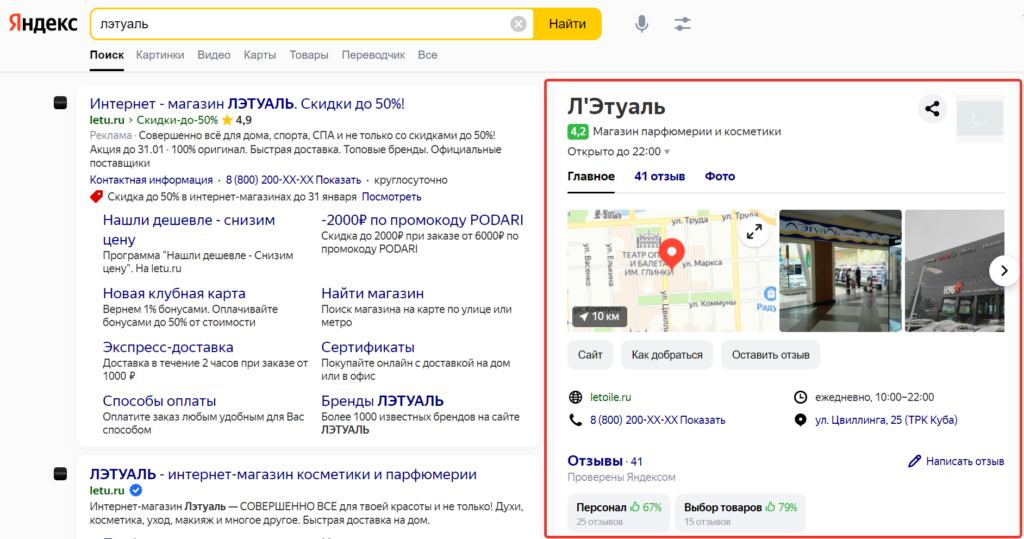Screen dimensions: 1024x539
Task: Open the Найти магазин sitelink
Action: click(x=372, y=293)
